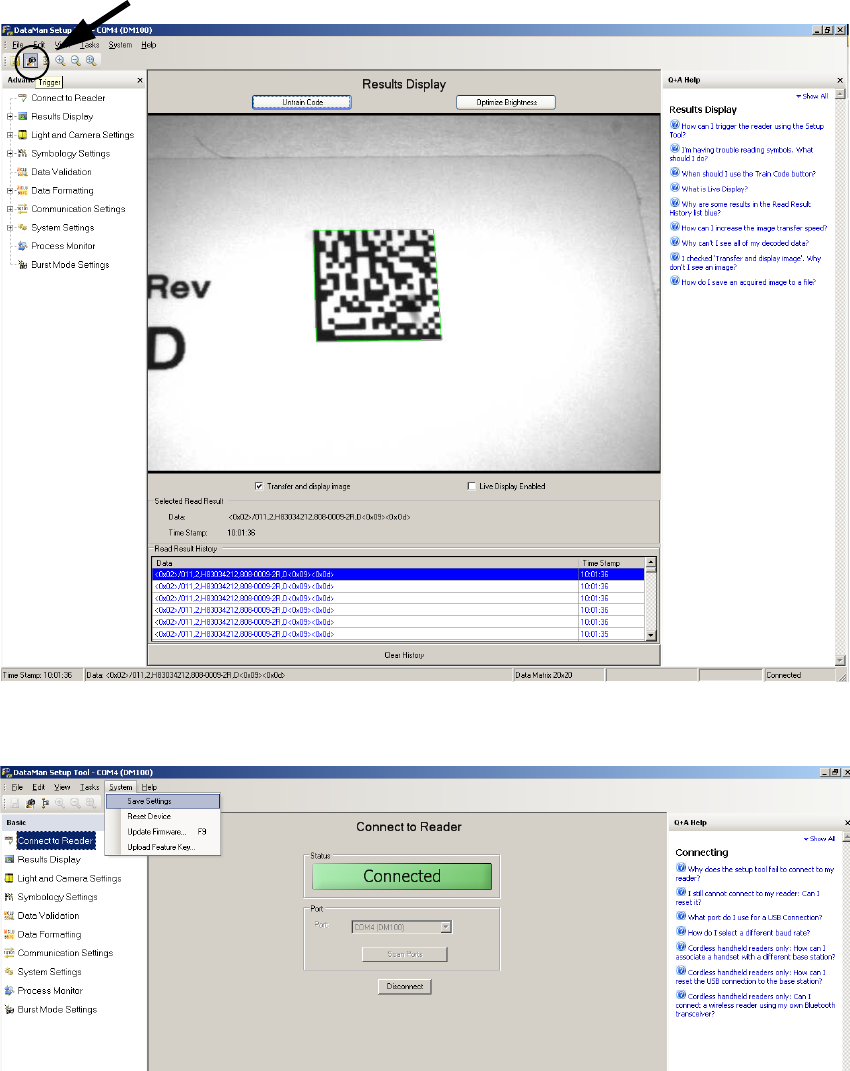Click the greyed save icon in Connect to Reader window toolbar
This screenshot has width=850, height=1071.
(14, 803)
